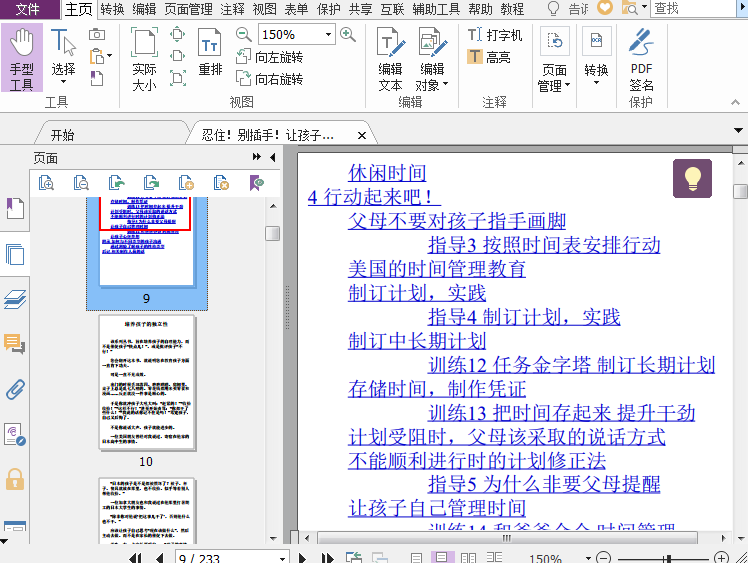Rotate view right (向右旋转)
Viewport: 748px width, 563px height.
[x=270, y=79]
